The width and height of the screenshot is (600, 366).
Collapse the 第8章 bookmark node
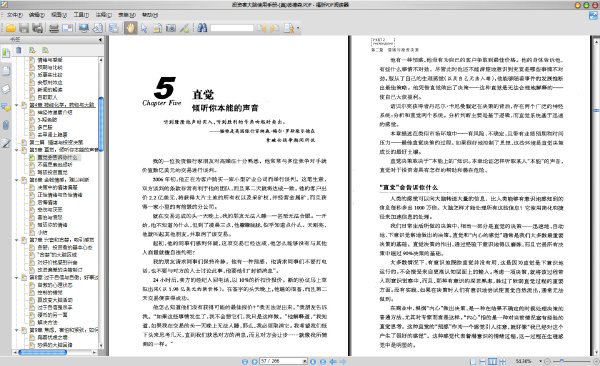pos(16,278)
